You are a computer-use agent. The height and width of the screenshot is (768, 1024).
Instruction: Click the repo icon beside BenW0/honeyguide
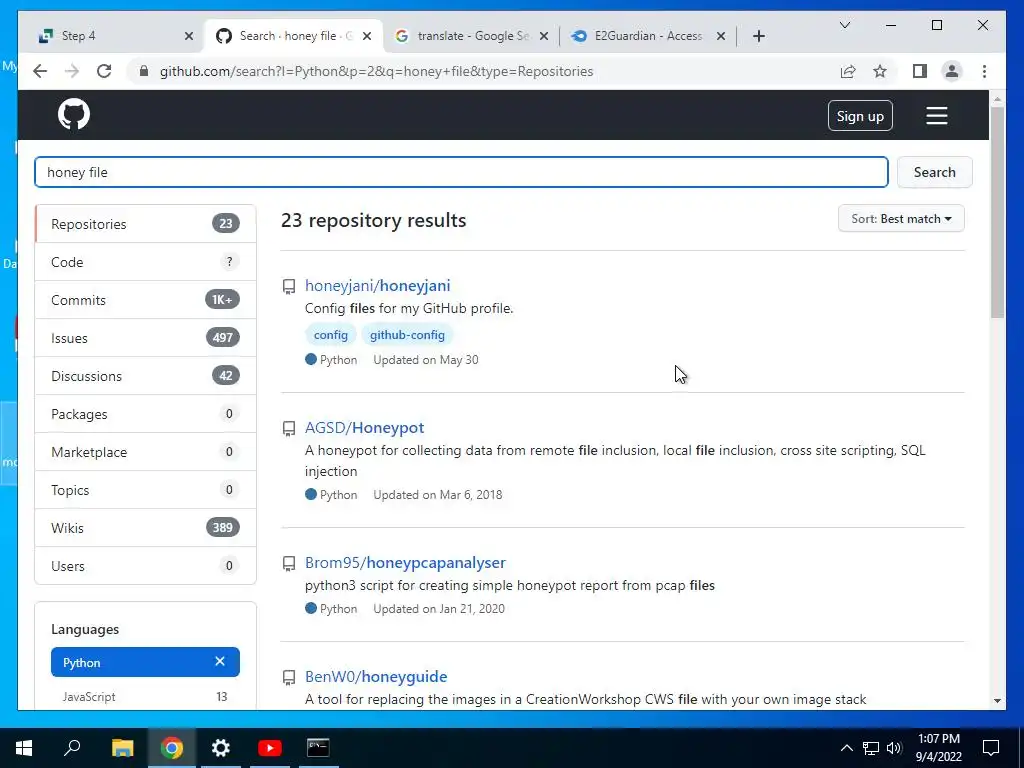(x=289, y=677)
